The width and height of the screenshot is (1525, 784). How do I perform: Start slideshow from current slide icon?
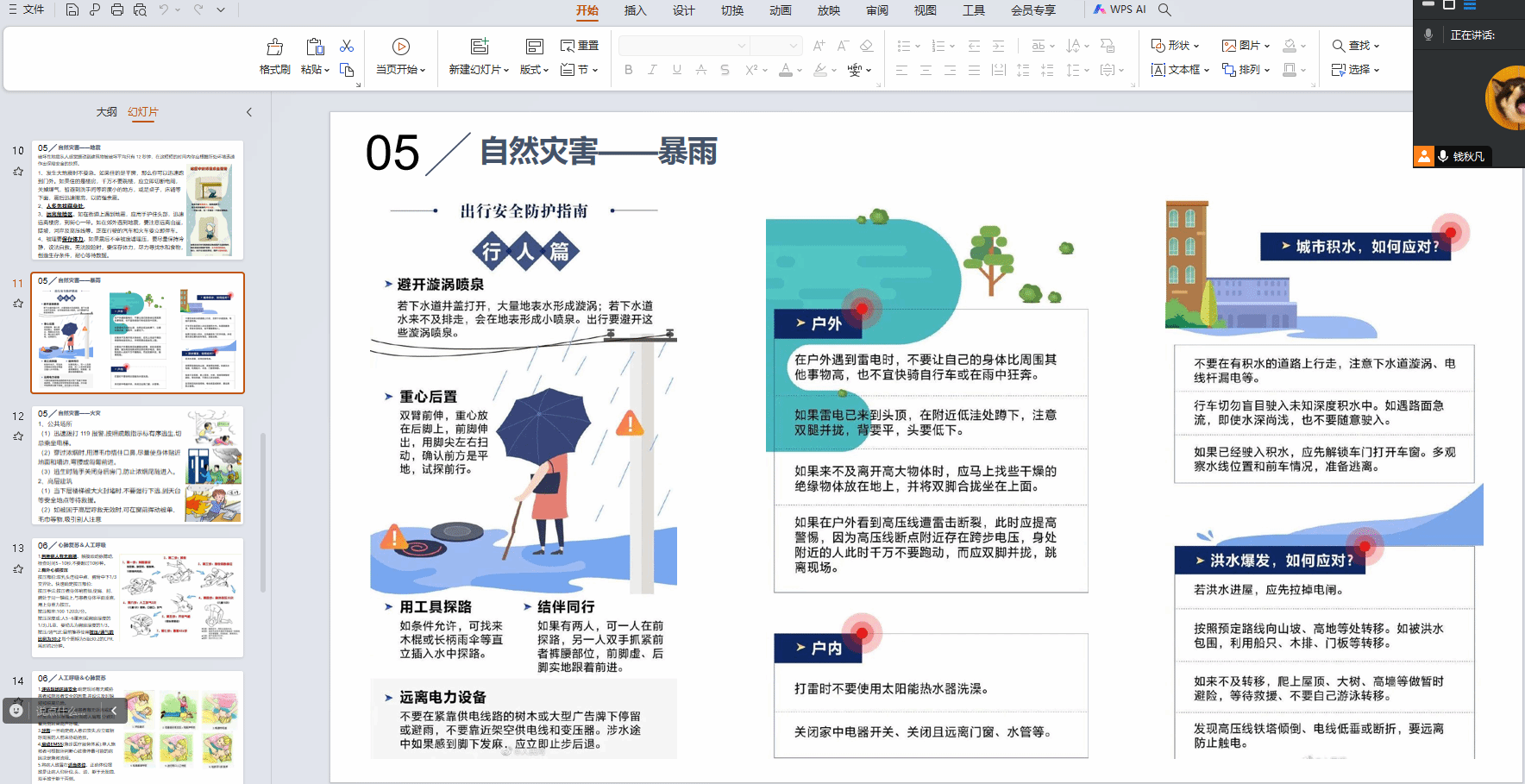point(400,47)
